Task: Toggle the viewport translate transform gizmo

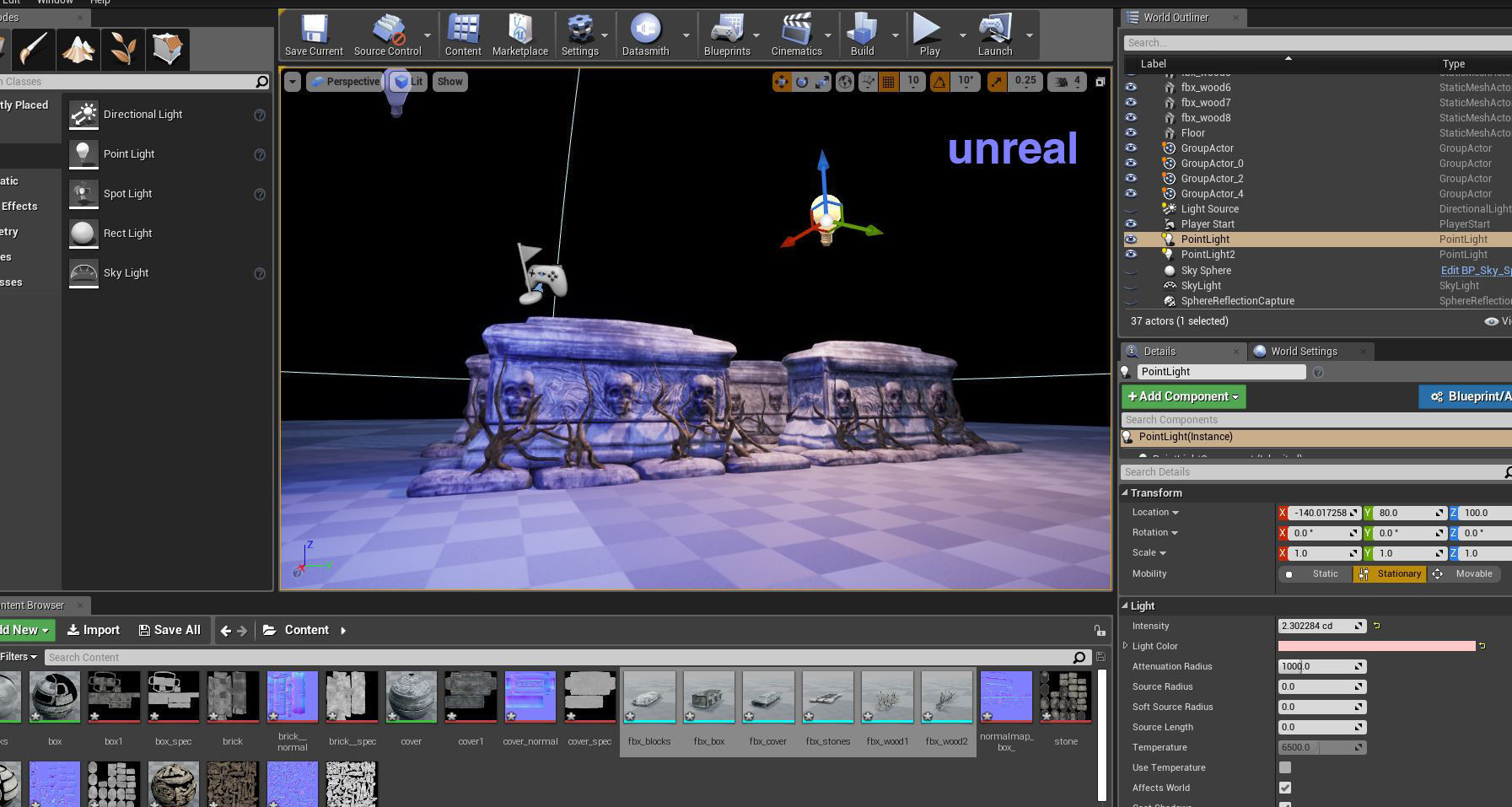Action: [782, 82]
